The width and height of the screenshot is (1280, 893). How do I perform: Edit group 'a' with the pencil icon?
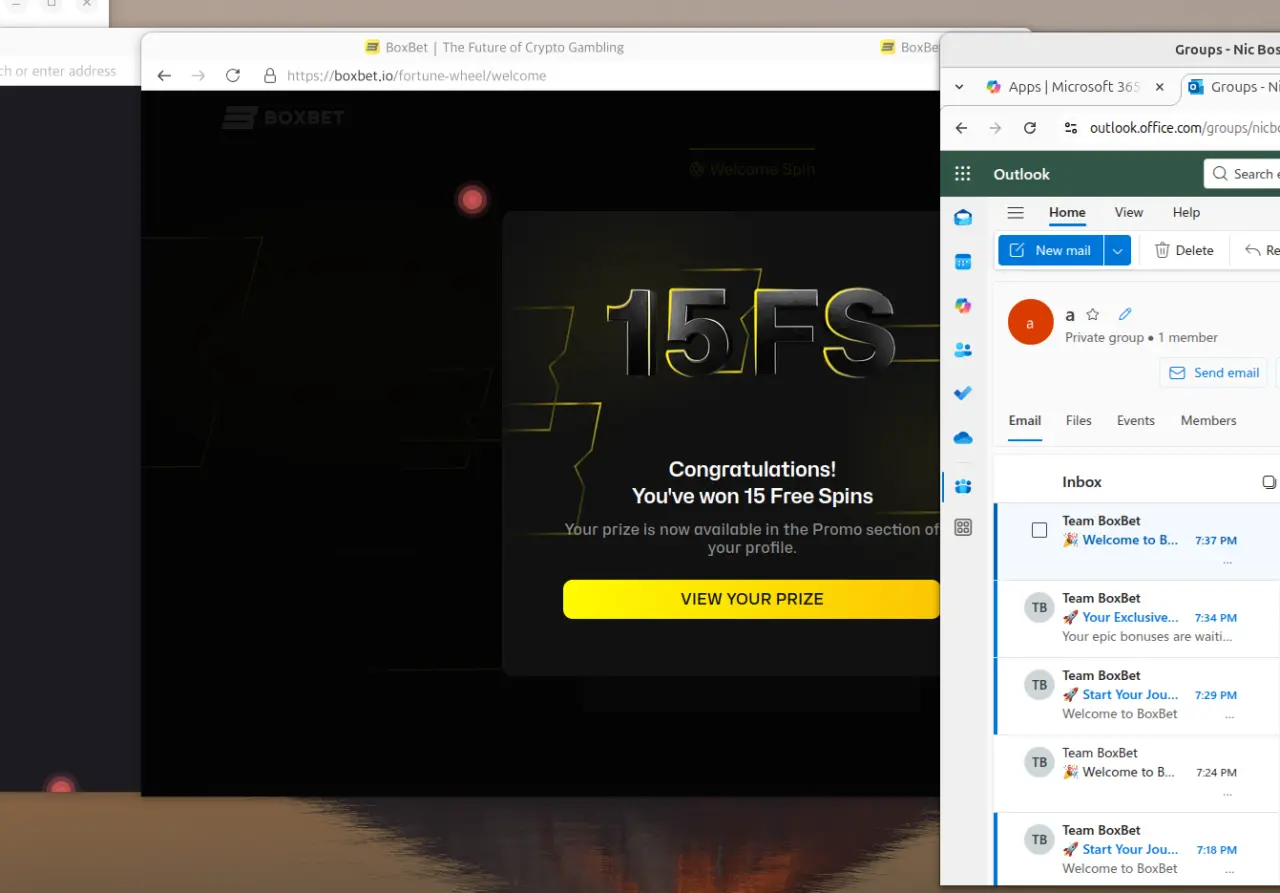tap(1125, 314)
